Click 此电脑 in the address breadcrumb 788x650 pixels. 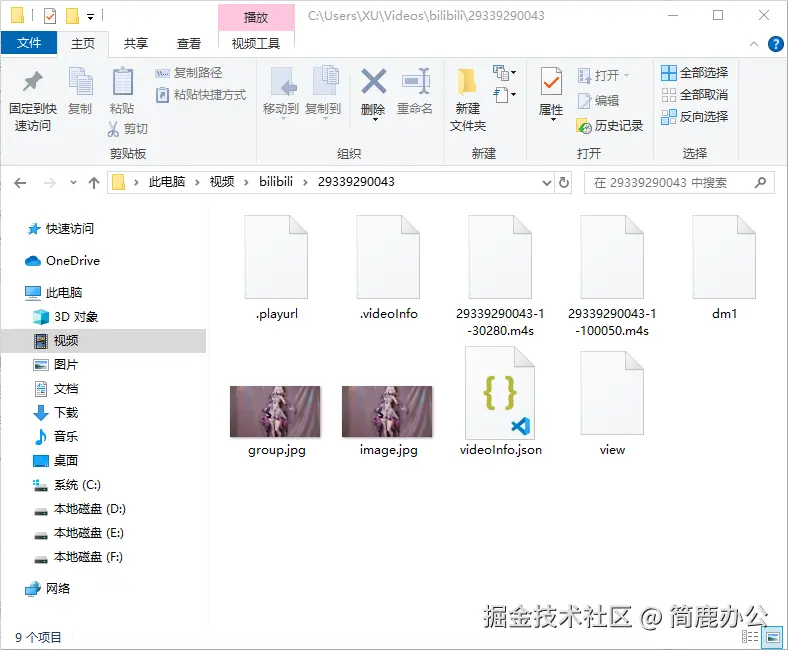point(167,182)
